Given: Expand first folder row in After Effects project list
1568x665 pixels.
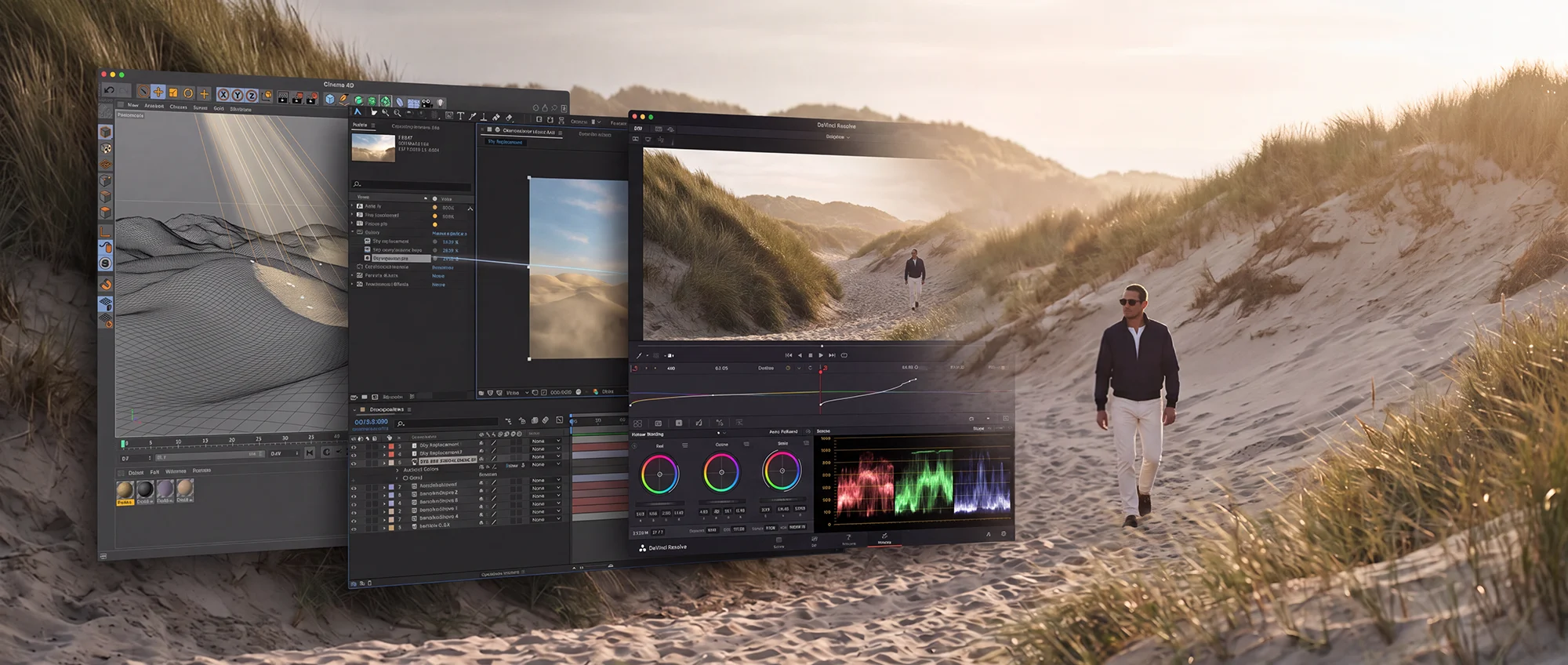Looking at the screenshot, I should pos(352,205).
